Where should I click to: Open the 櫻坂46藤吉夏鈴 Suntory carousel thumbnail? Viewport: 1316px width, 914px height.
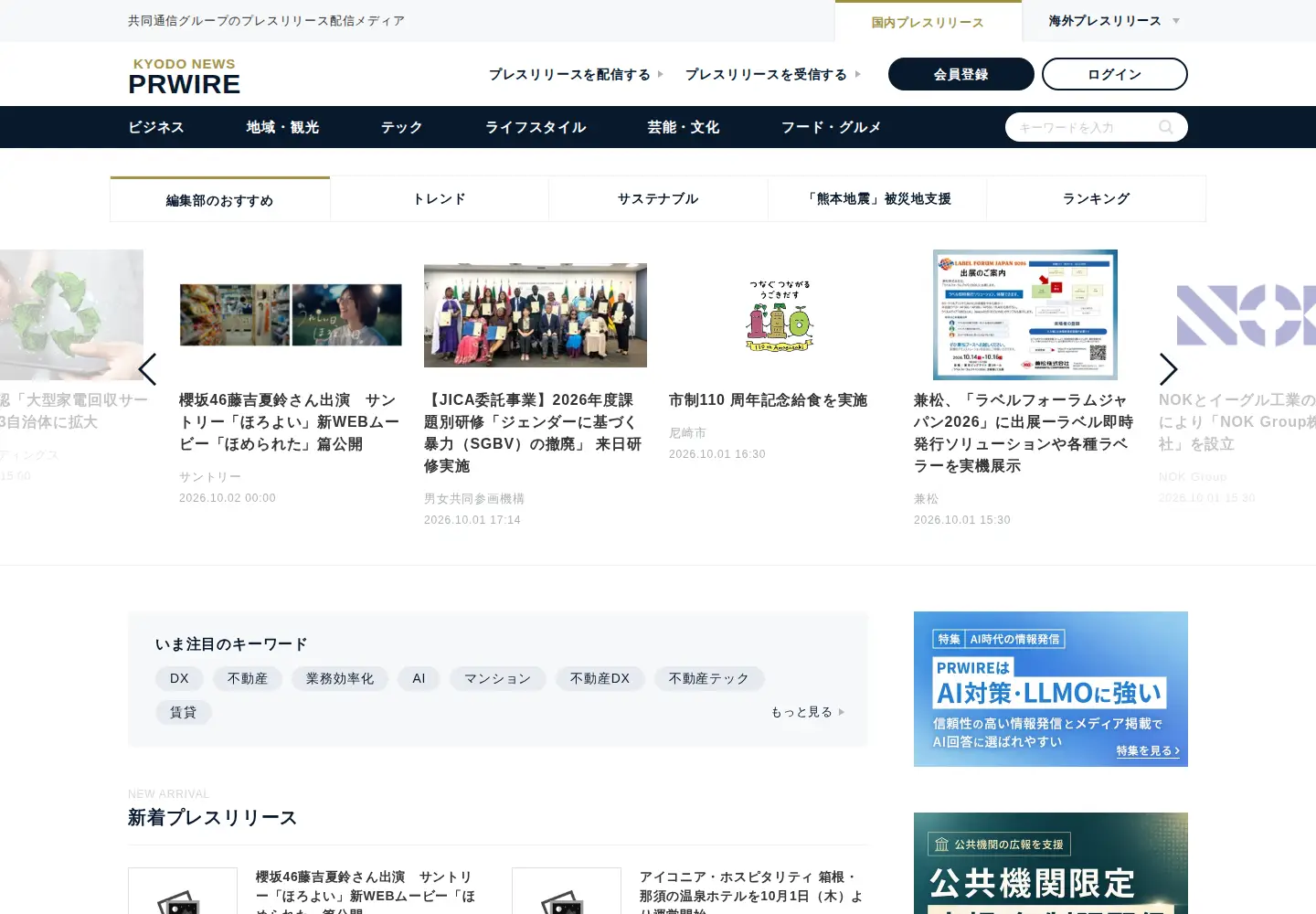tap(291, 315)
